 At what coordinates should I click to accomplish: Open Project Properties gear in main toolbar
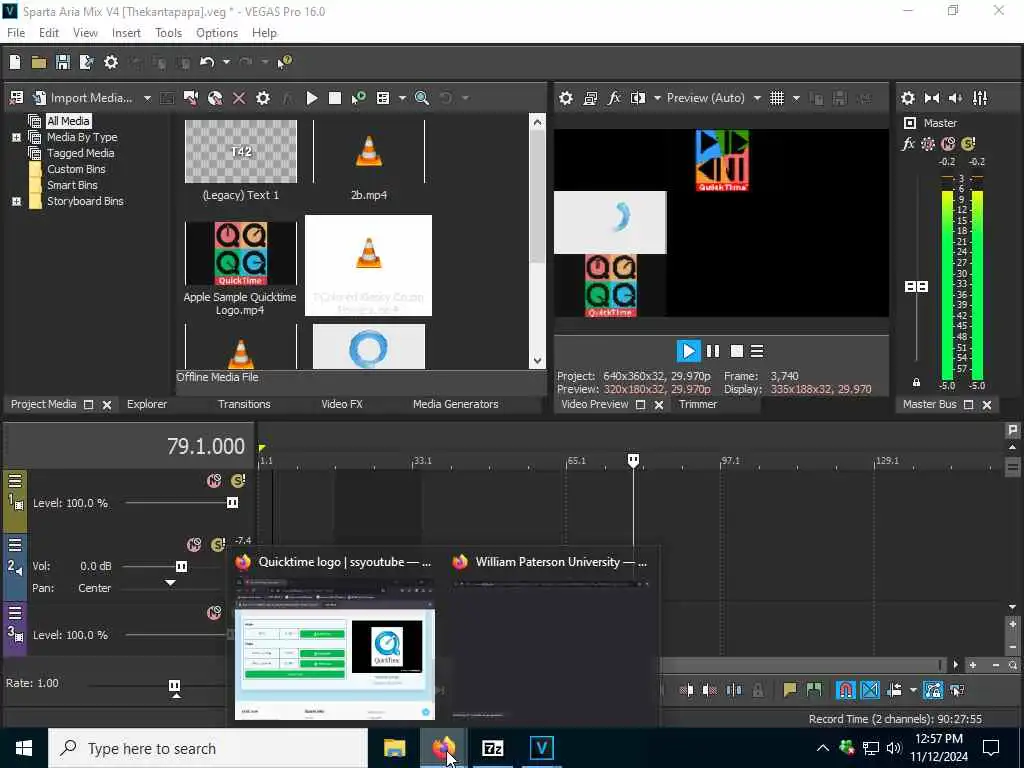111,62
